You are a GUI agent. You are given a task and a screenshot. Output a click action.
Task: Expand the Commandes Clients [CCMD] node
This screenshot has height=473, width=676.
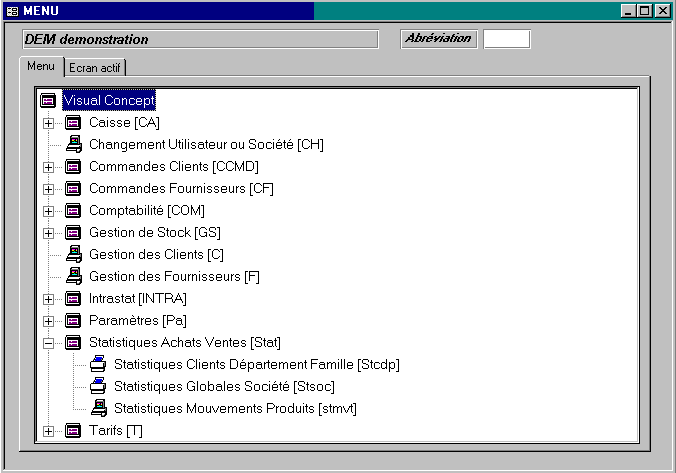click(48, 167)
